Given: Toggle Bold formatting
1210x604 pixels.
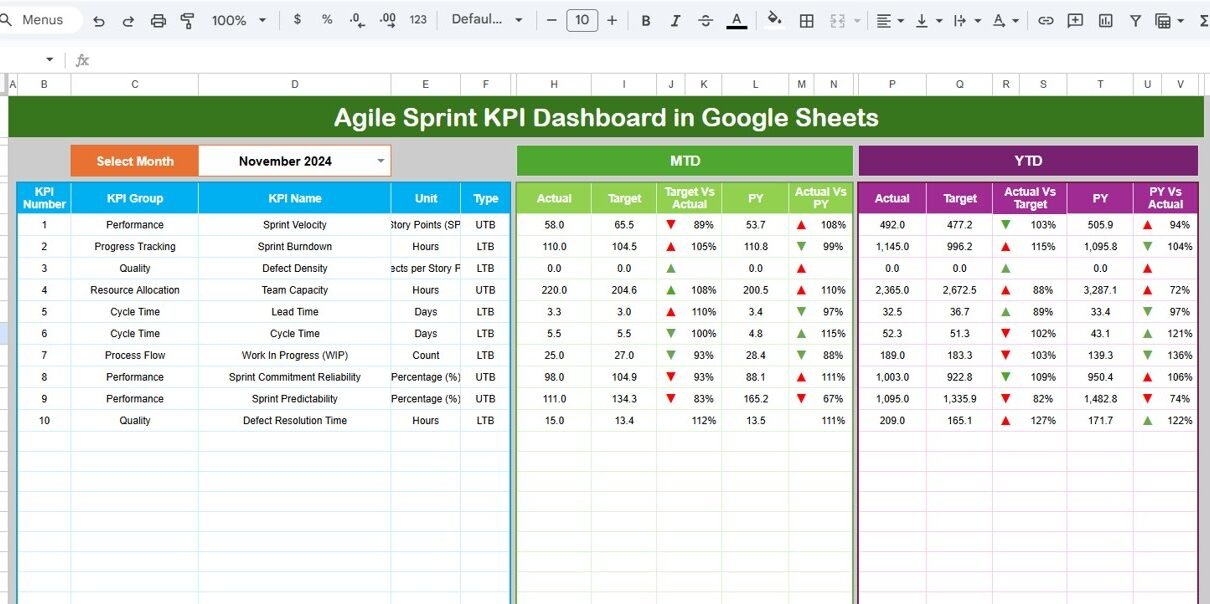Looking at the screenshot, I should (646, 20).
